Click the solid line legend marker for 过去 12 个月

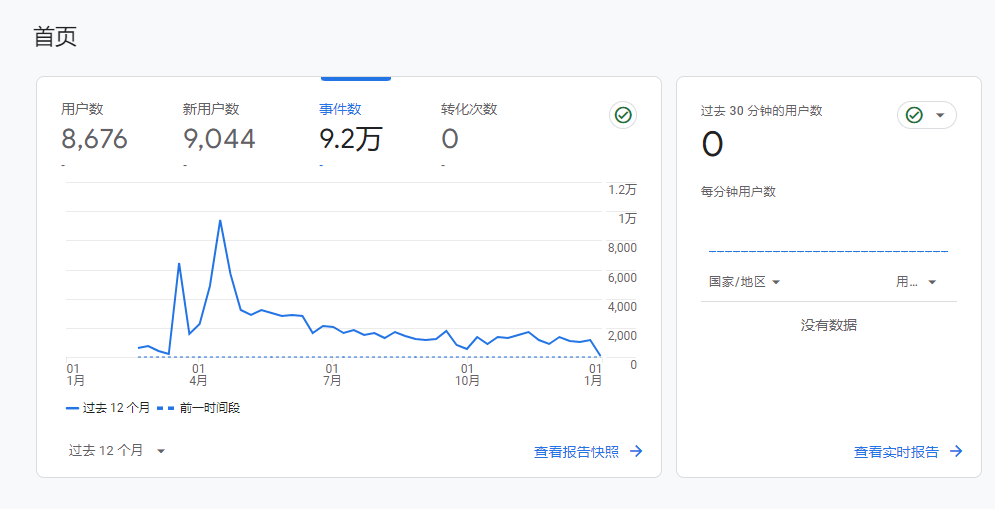coord(72,408)
